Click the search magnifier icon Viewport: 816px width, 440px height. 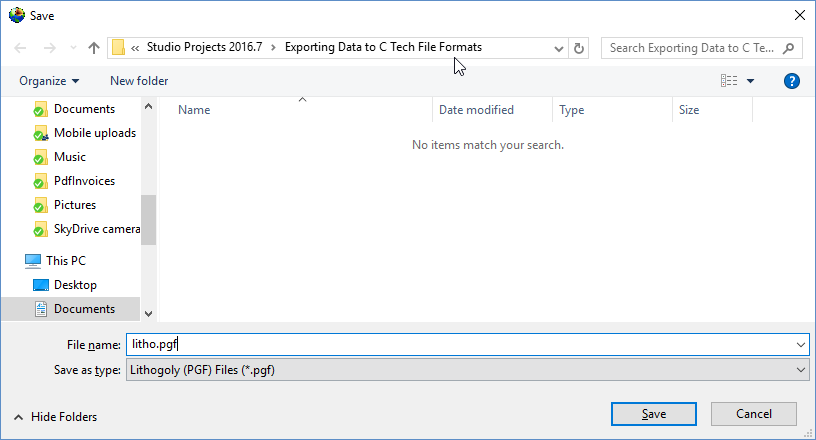point(789,48)
